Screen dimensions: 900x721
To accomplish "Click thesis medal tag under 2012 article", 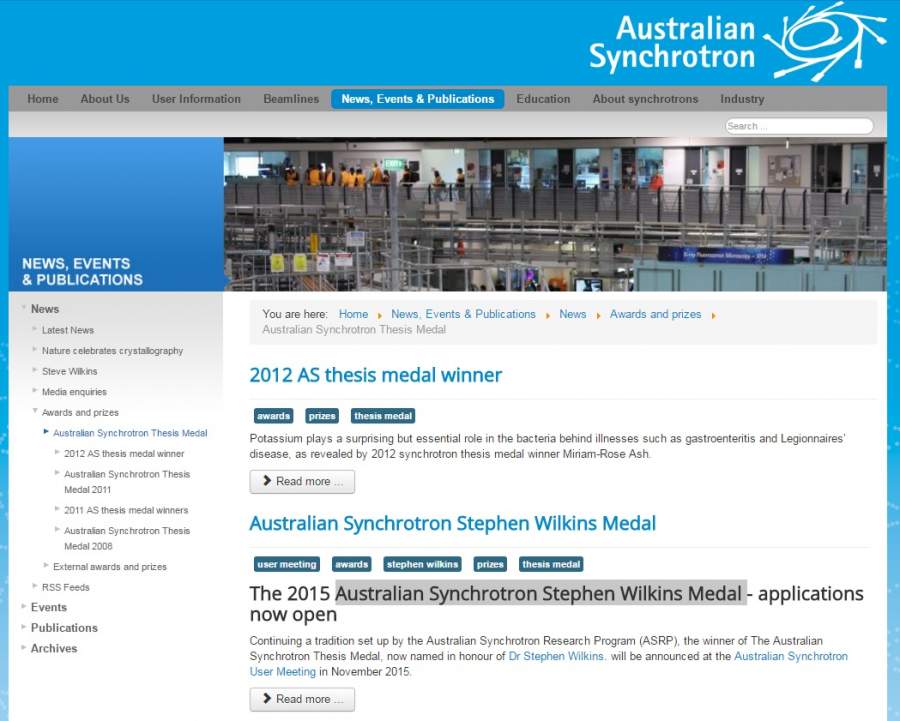I will point(383,416).
